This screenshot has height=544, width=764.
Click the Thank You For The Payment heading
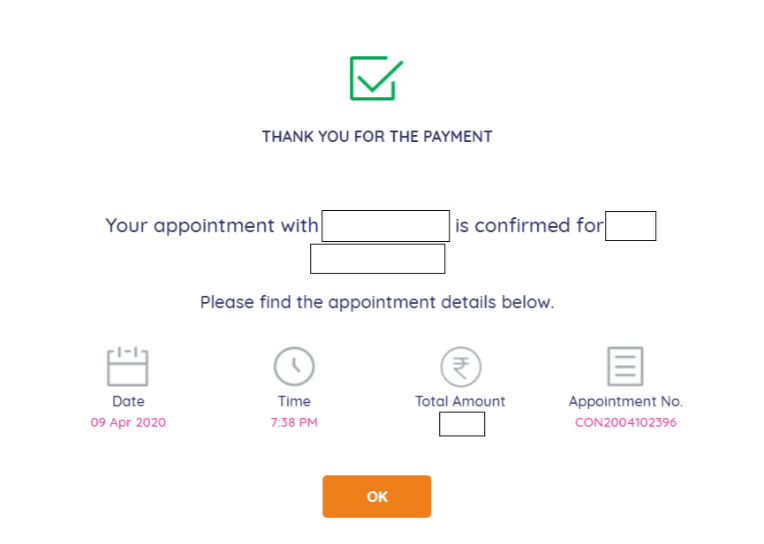[377, 136]
